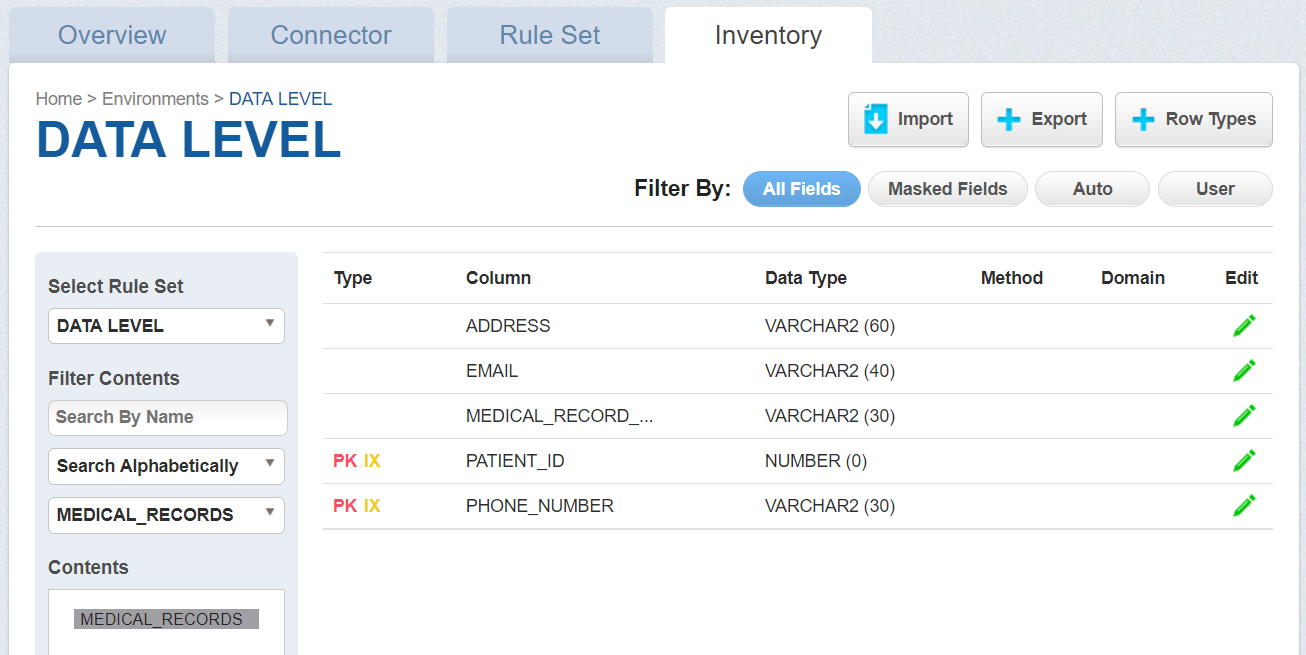The image size is (1306, 655).
Task: Edit the PHONE_NUMBER row using pencil icon
Action: click(x=1244, y=505)
